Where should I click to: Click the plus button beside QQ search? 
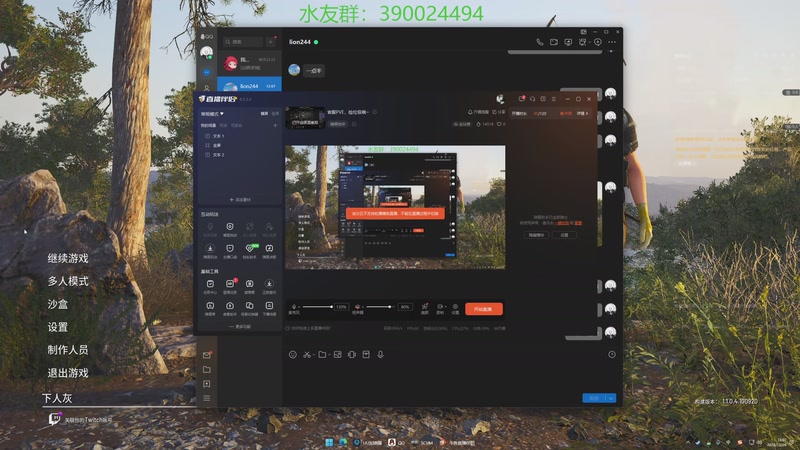[x=271, y=42]
